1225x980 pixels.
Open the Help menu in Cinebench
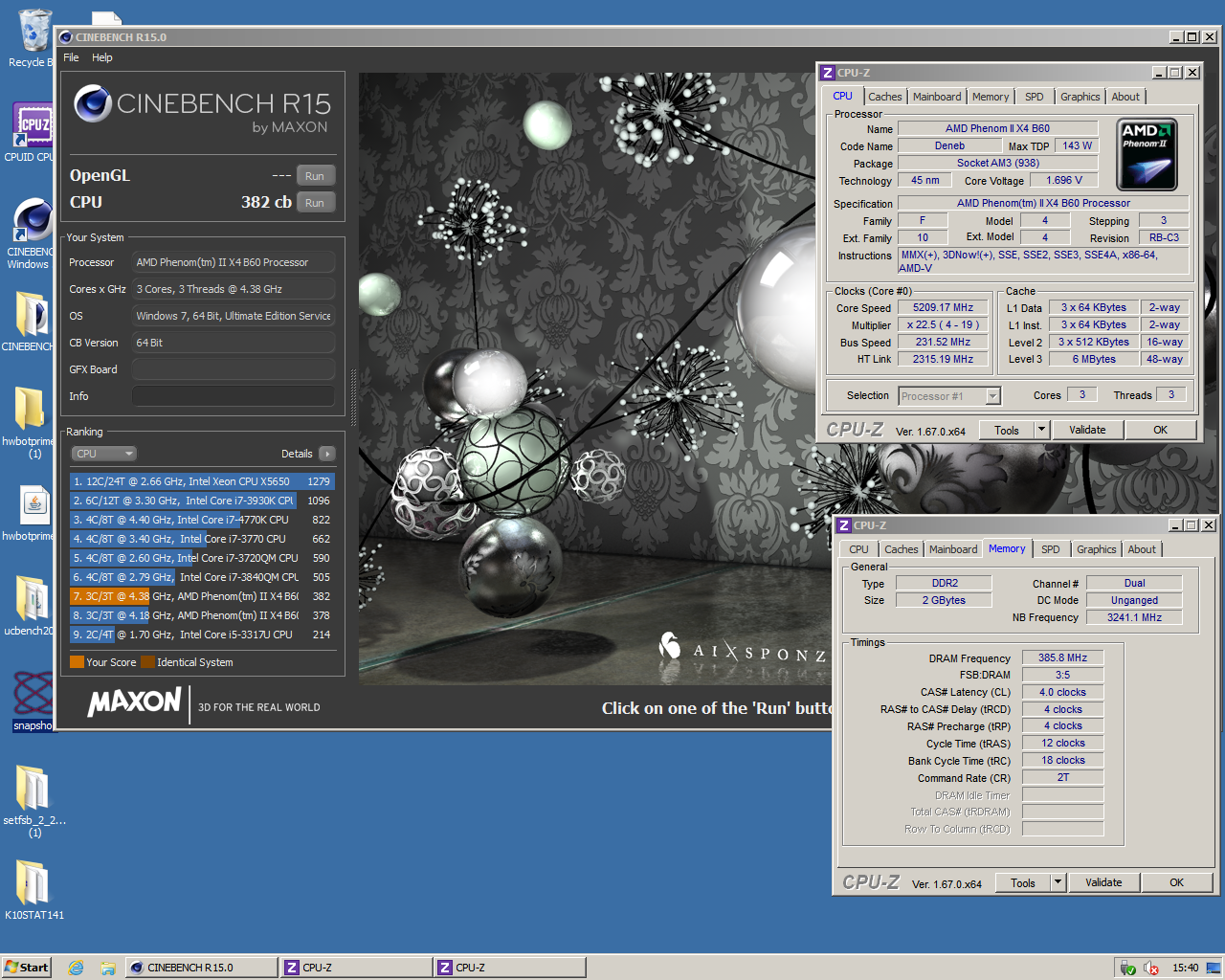pyautogui.click(x=102, y=57)
